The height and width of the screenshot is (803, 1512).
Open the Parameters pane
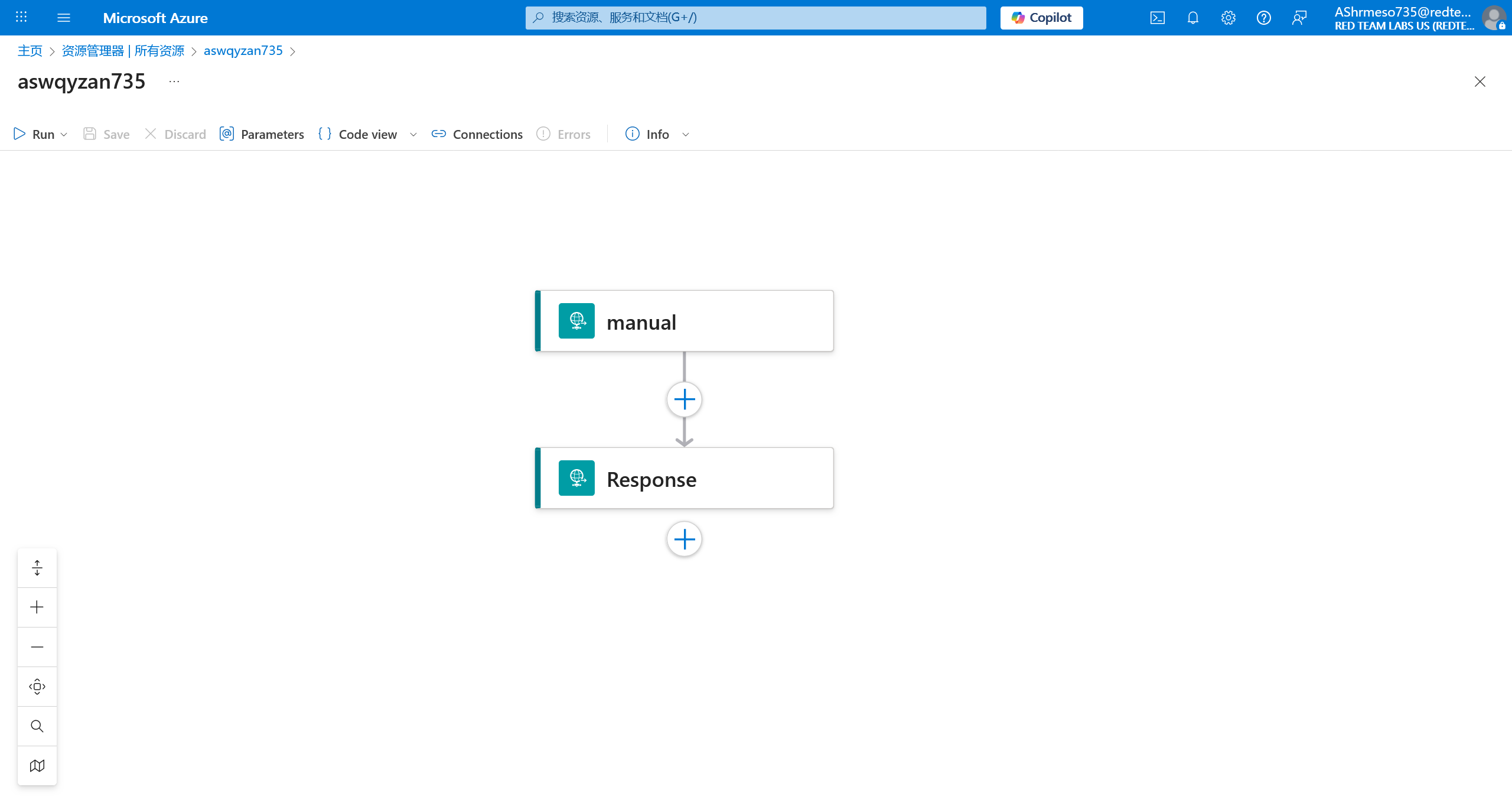pos(262,134)
